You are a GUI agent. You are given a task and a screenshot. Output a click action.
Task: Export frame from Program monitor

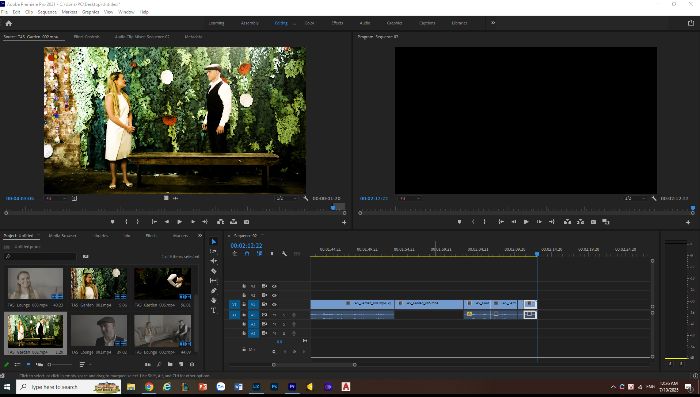click(x=593, y=221)
